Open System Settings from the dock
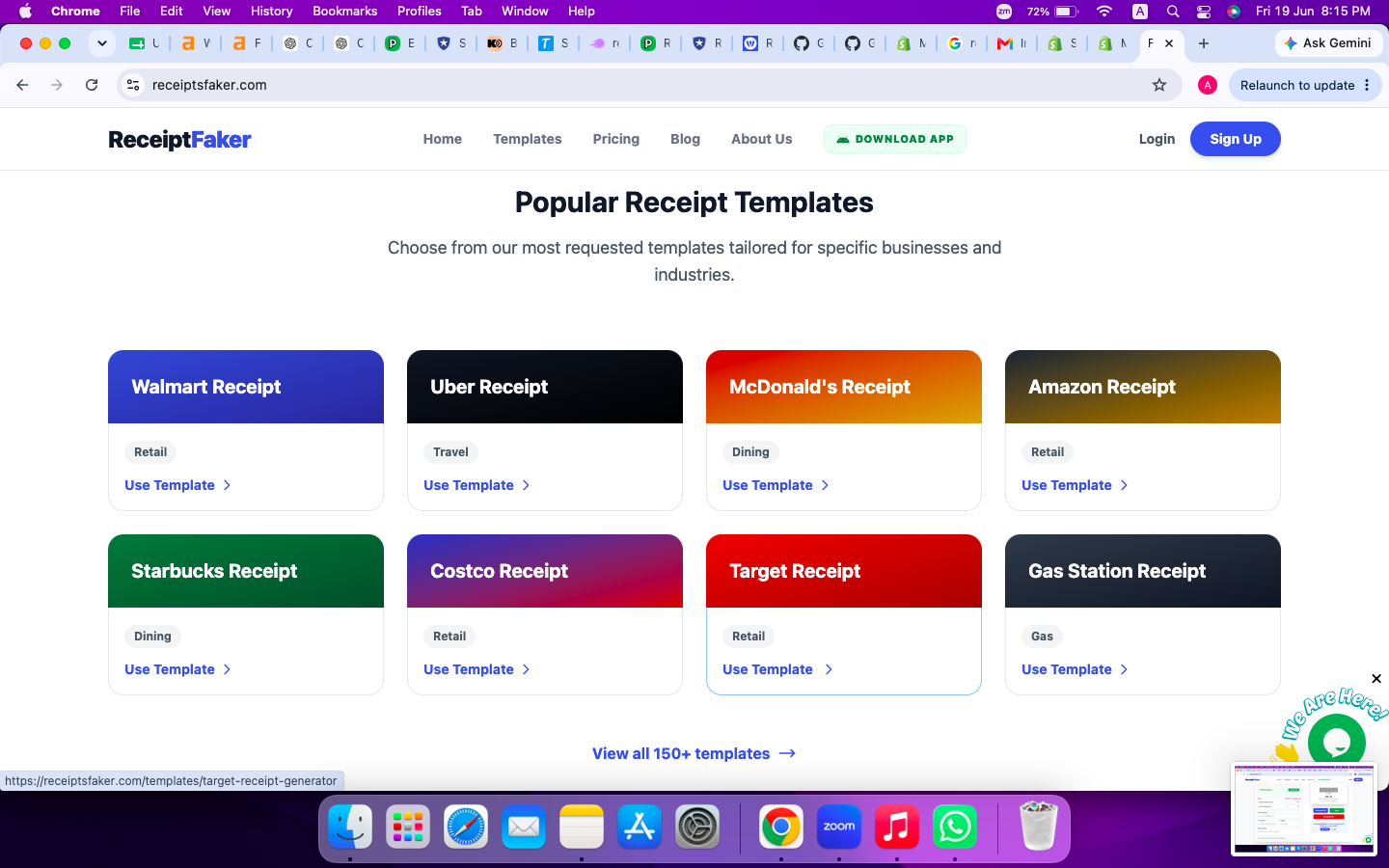 pos(697,827)
